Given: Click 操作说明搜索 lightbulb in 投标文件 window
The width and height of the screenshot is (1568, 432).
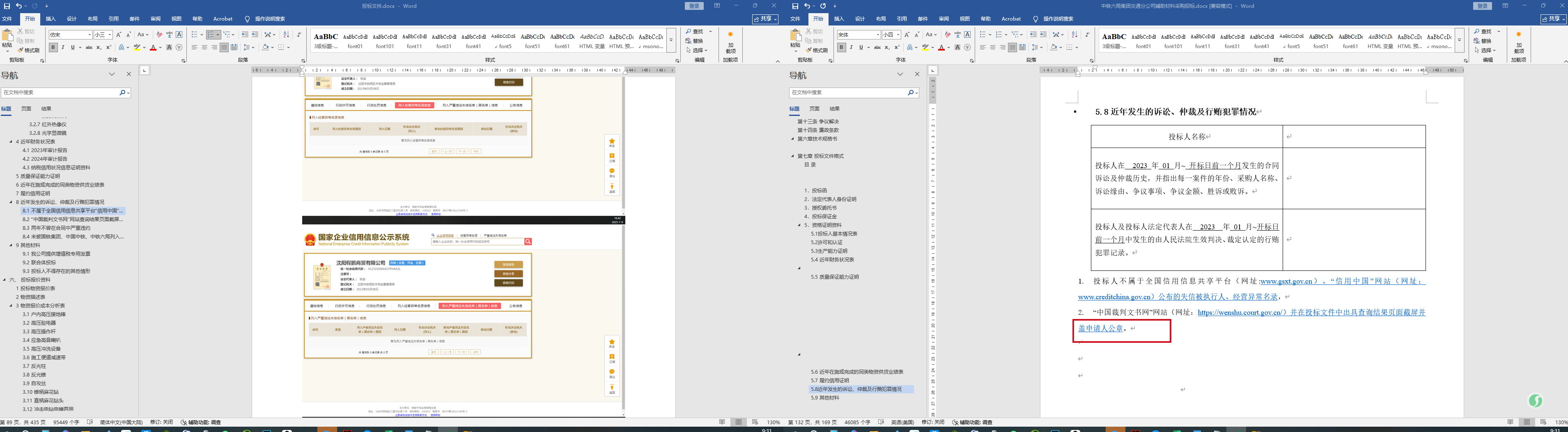Looking at the screenshot, I should click(247, 19).
